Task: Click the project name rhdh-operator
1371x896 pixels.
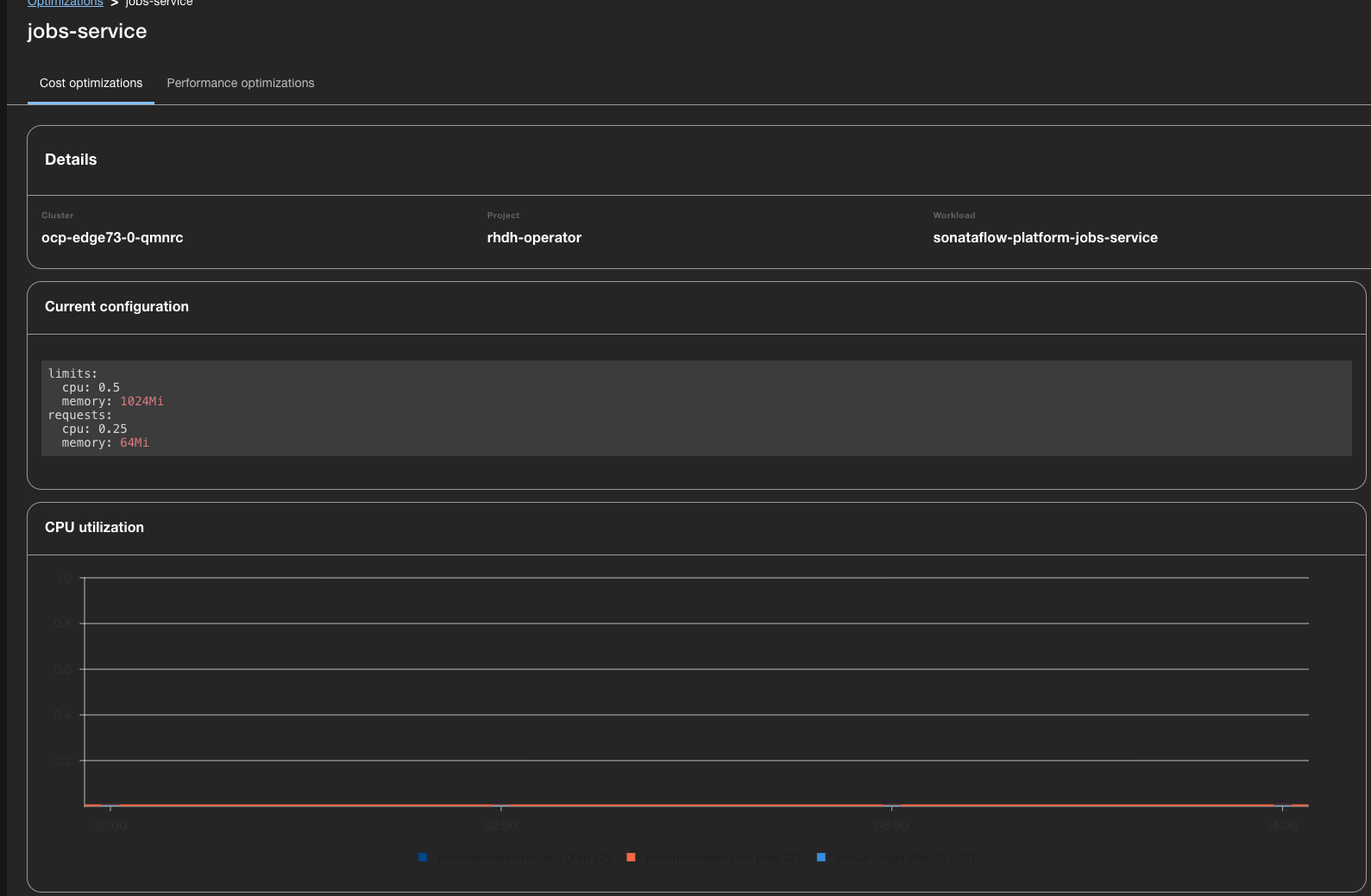Action: coord(534,237)
